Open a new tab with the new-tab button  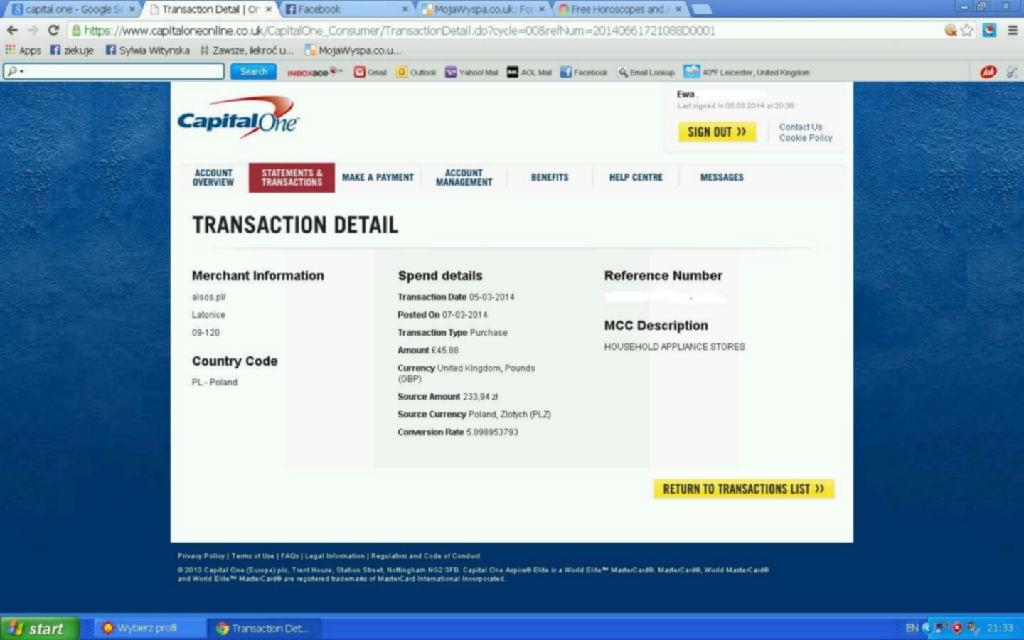click(701, 9)
